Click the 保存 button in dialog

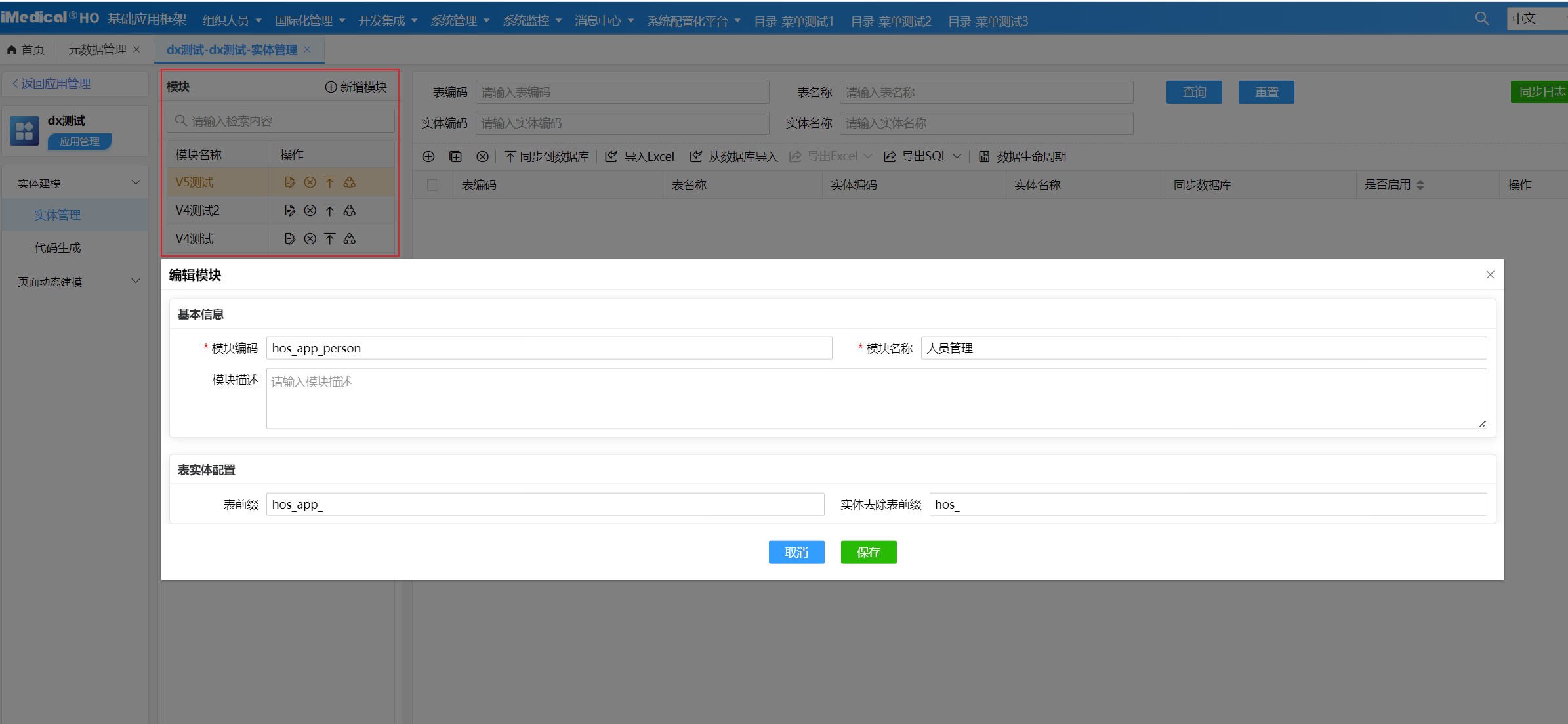point(869,553)
